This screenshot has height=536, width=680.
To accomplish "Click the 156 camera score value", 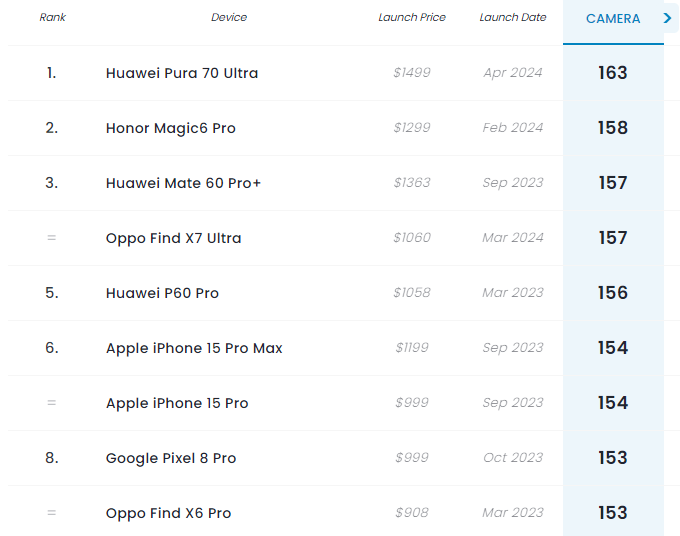I will click(x=613, y=293).
